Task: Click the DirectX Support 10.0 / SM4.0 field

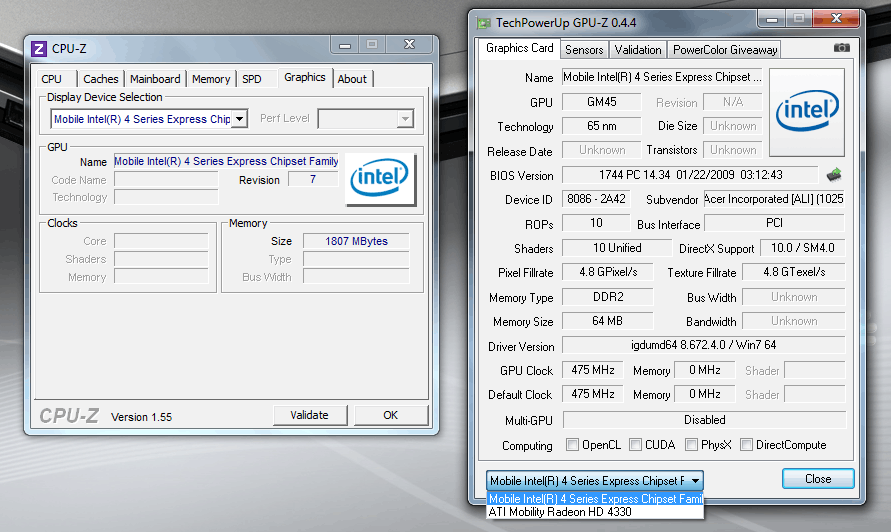Action: point(802,248)
